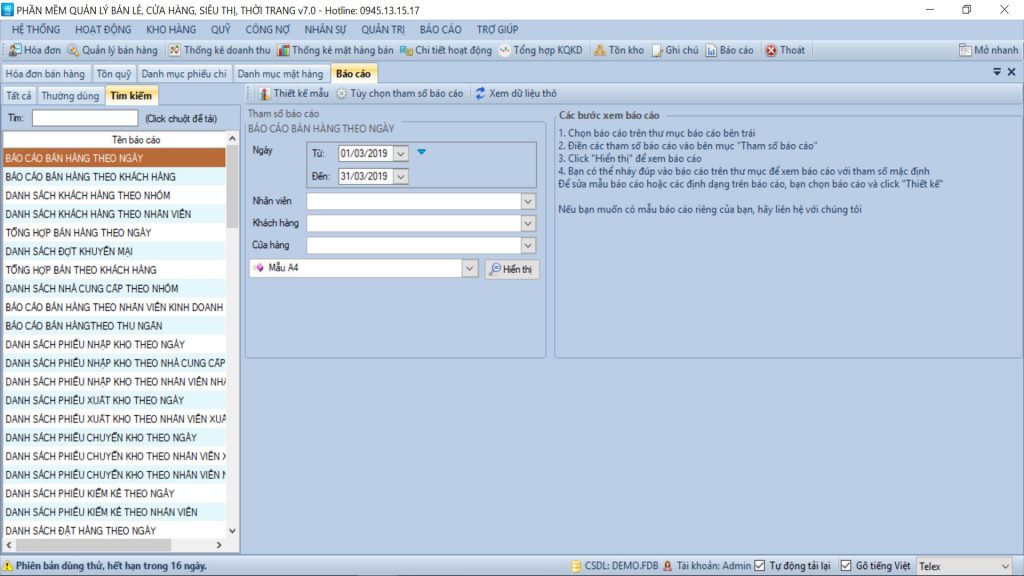
Task: Toggle the Tự động tải lại checkbox
Action: click(x=759, y=566)
